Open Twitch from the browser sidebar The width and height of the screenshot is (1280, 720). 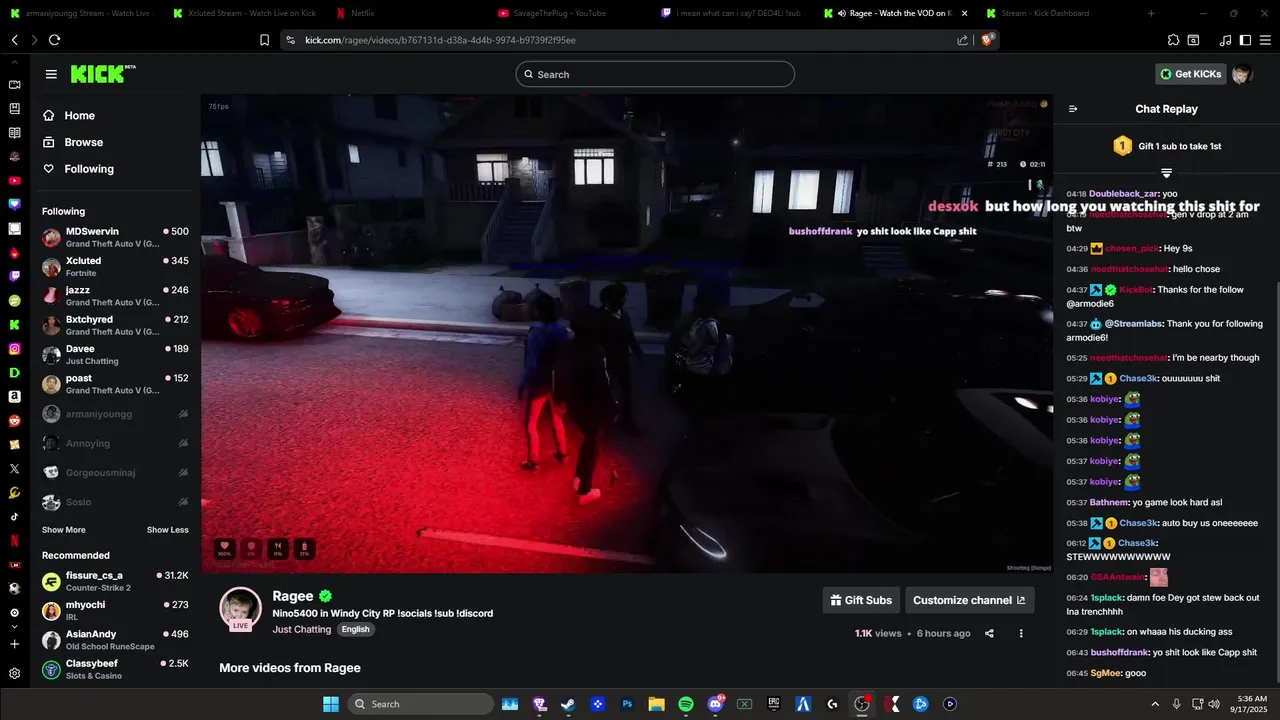14,277
